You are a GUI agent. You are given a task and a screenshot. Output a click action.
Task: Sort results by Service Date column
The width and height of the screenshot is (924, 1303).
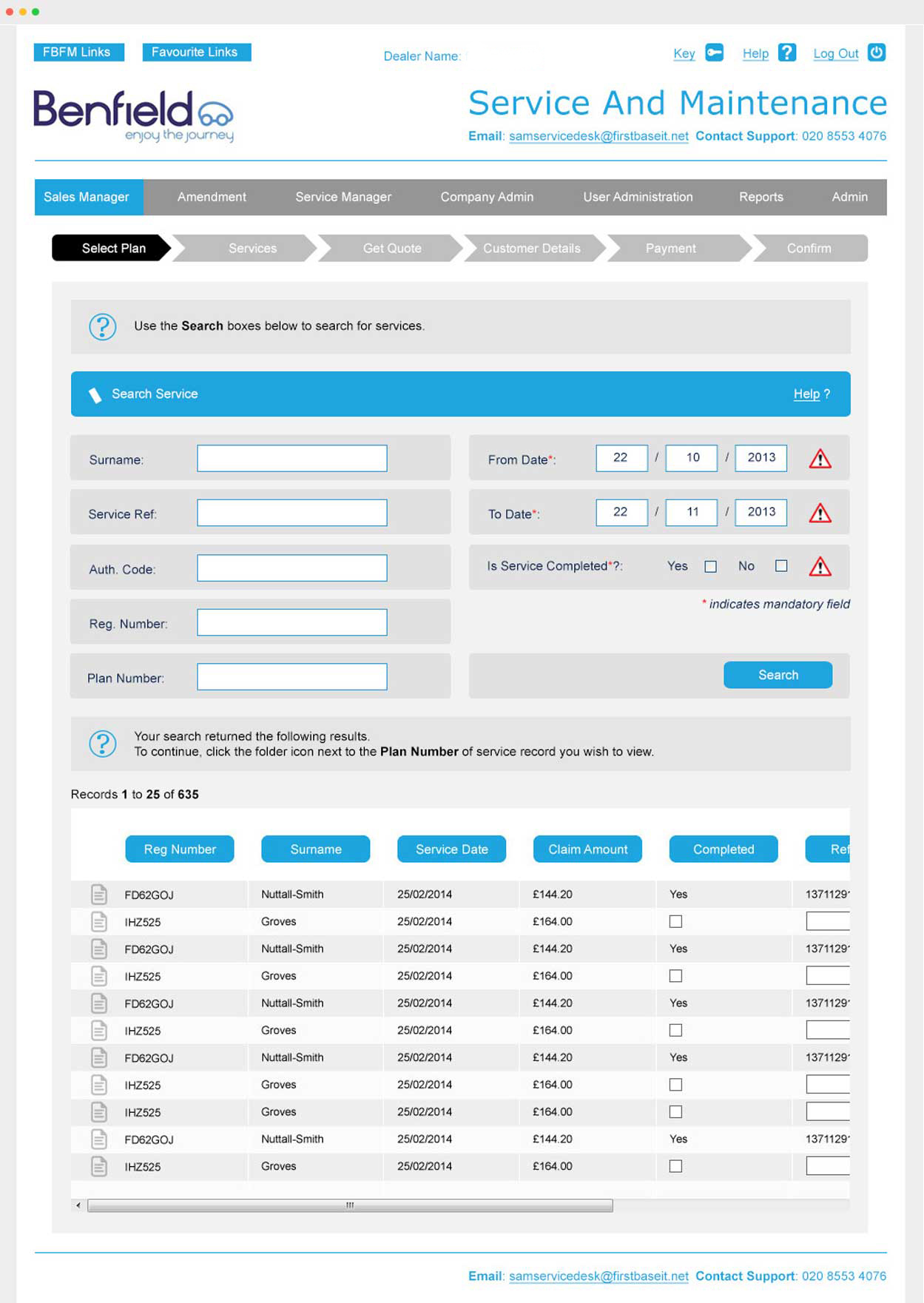tap(451, 849)
